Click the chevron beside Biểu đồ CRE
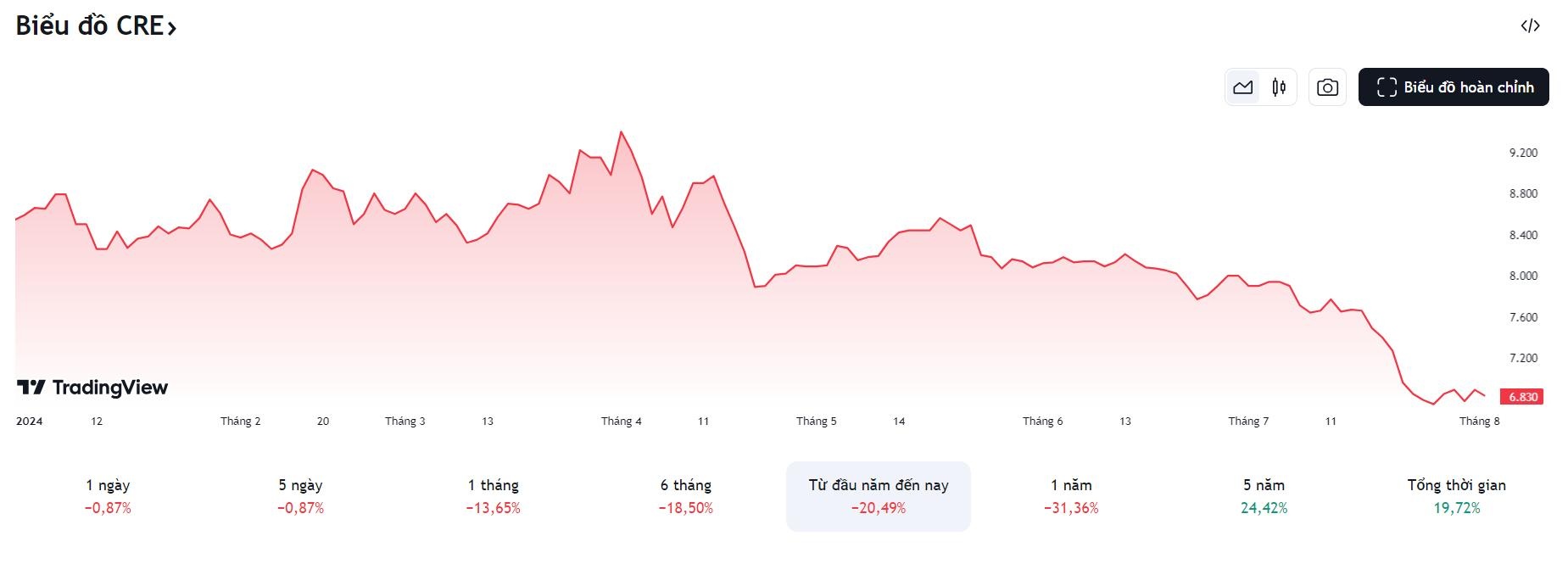This screenshot has width=1568, height=564. point(172,28)
